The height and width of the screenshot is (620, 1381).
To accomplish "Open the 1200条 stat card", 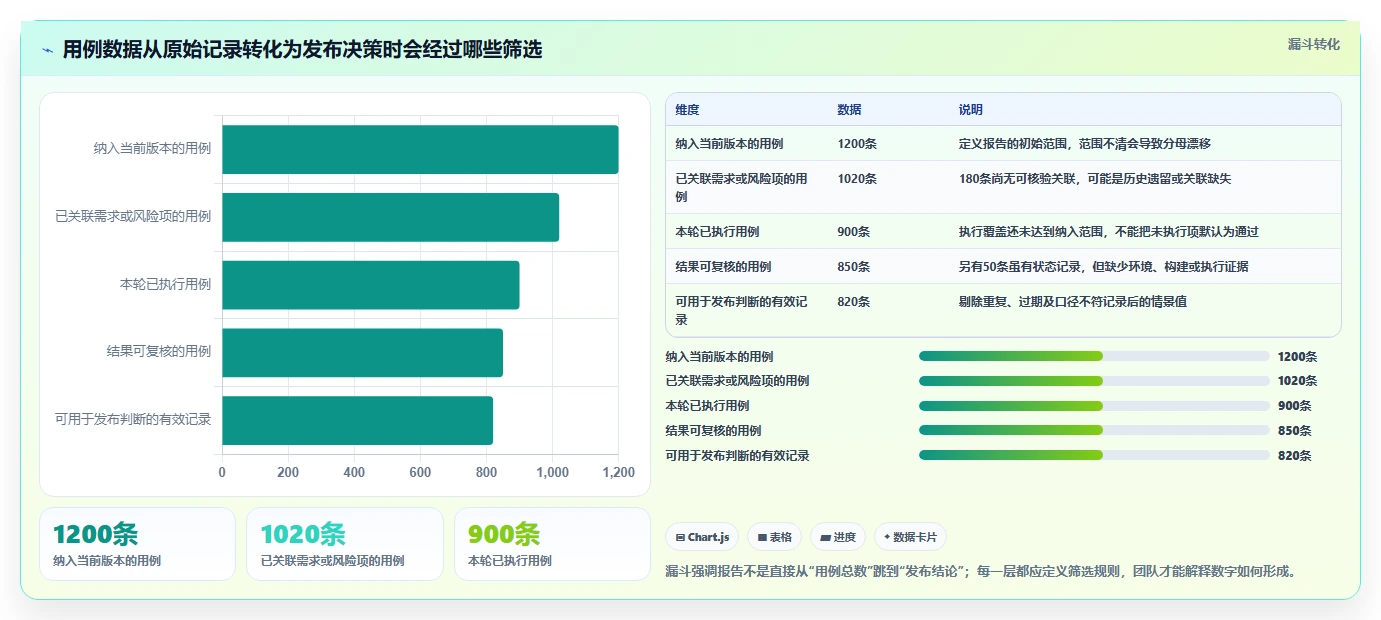I will (137, 544).
